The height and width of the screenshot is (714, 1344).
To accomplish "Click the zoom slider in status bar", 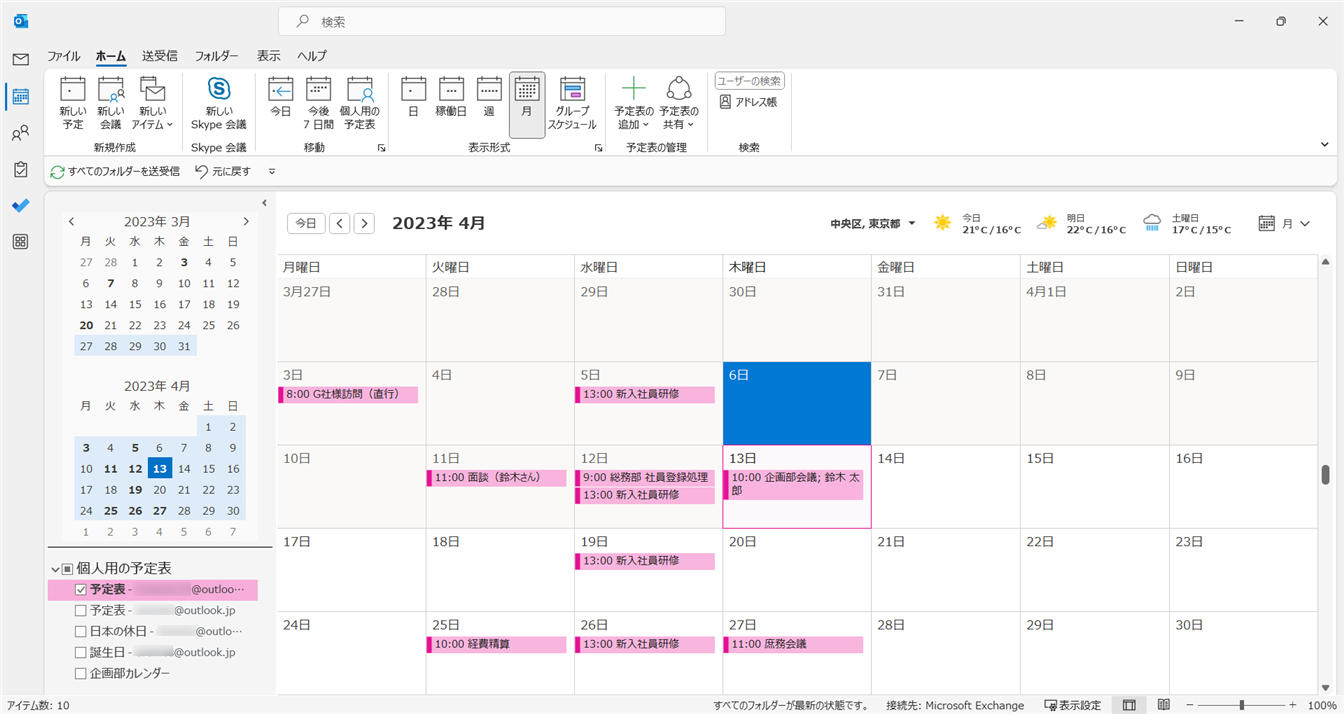I will [x=1241, y=705].
